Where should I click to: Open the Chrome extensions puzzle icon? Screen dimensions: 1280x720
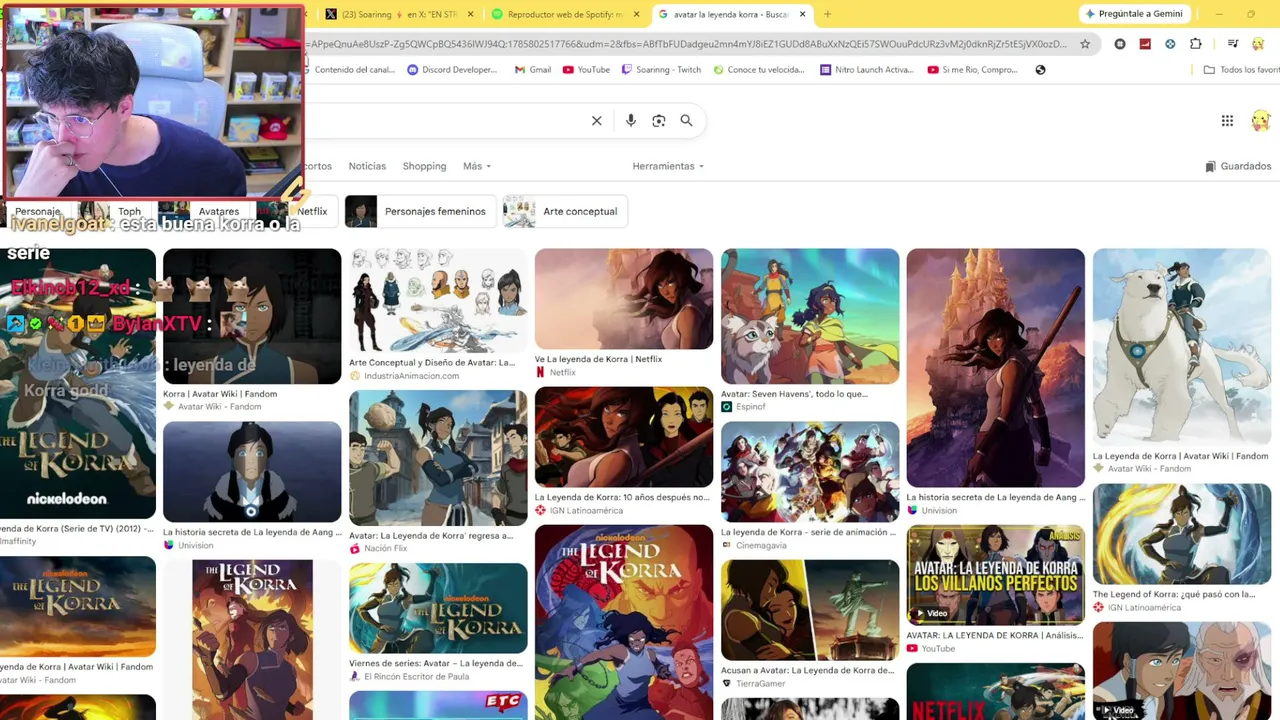[1196, 44]
